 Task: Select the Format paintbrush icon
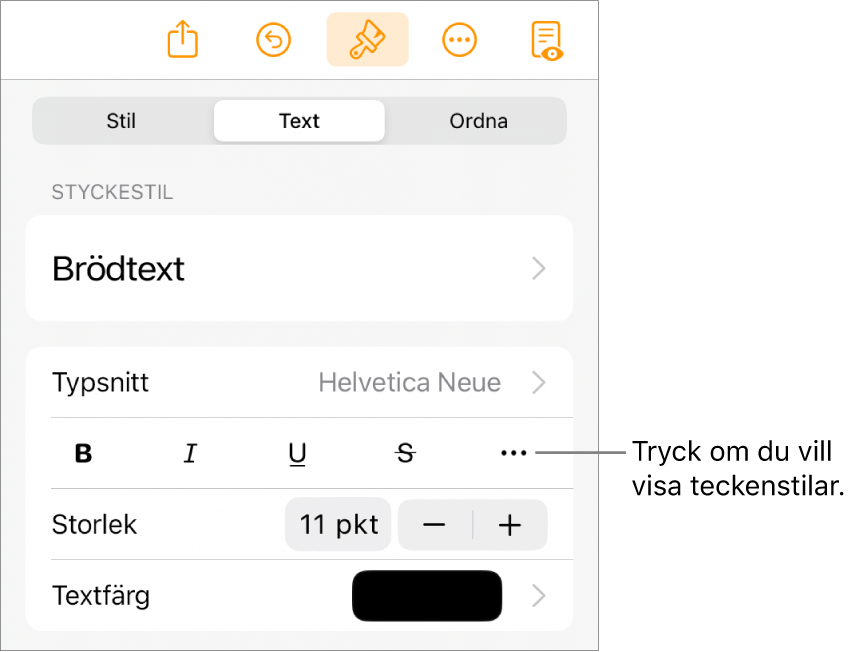(x=367, y=40)
